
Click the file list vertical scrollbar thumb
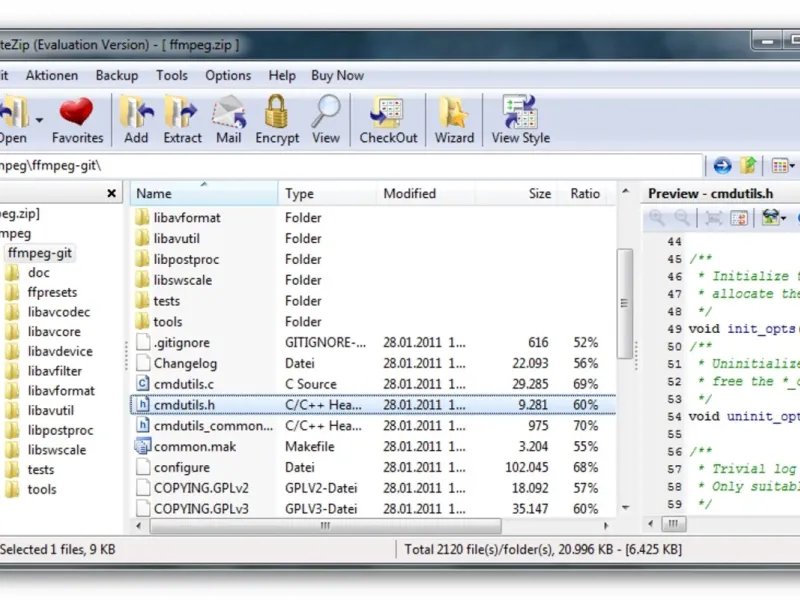pos(624,303)
